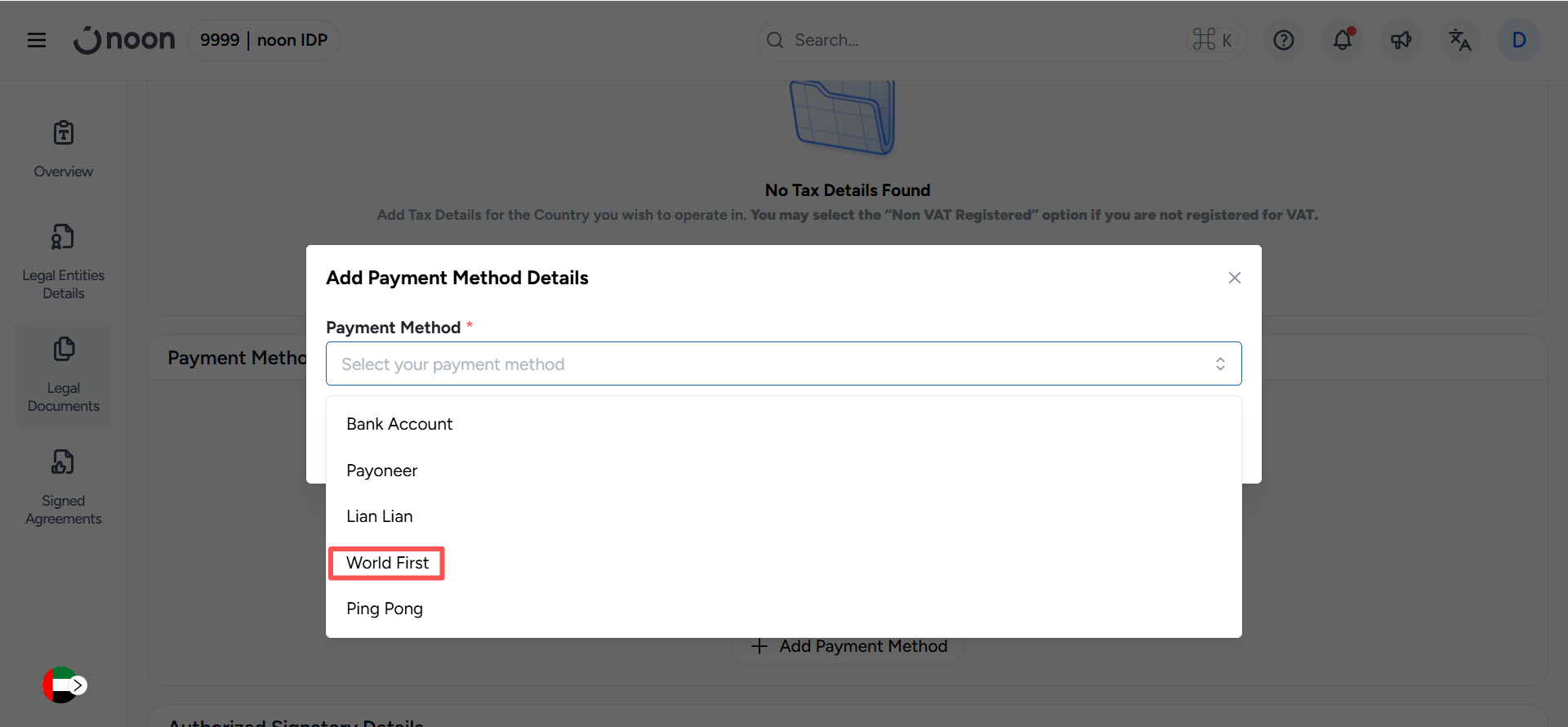Change language via the translate icon
The height and width of the screenshot is (727, 1568).
1459,40
